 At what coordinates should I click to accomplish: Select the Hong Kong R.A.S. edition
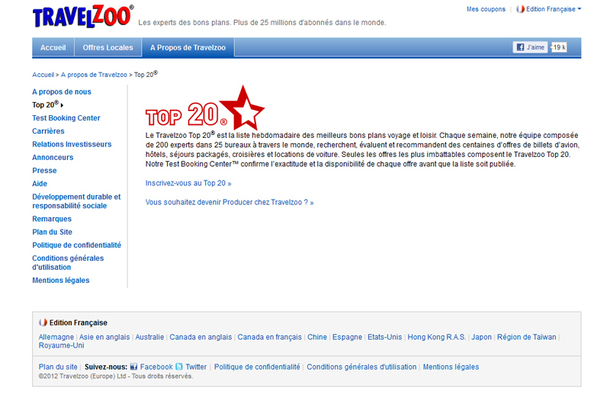point(436,337)
